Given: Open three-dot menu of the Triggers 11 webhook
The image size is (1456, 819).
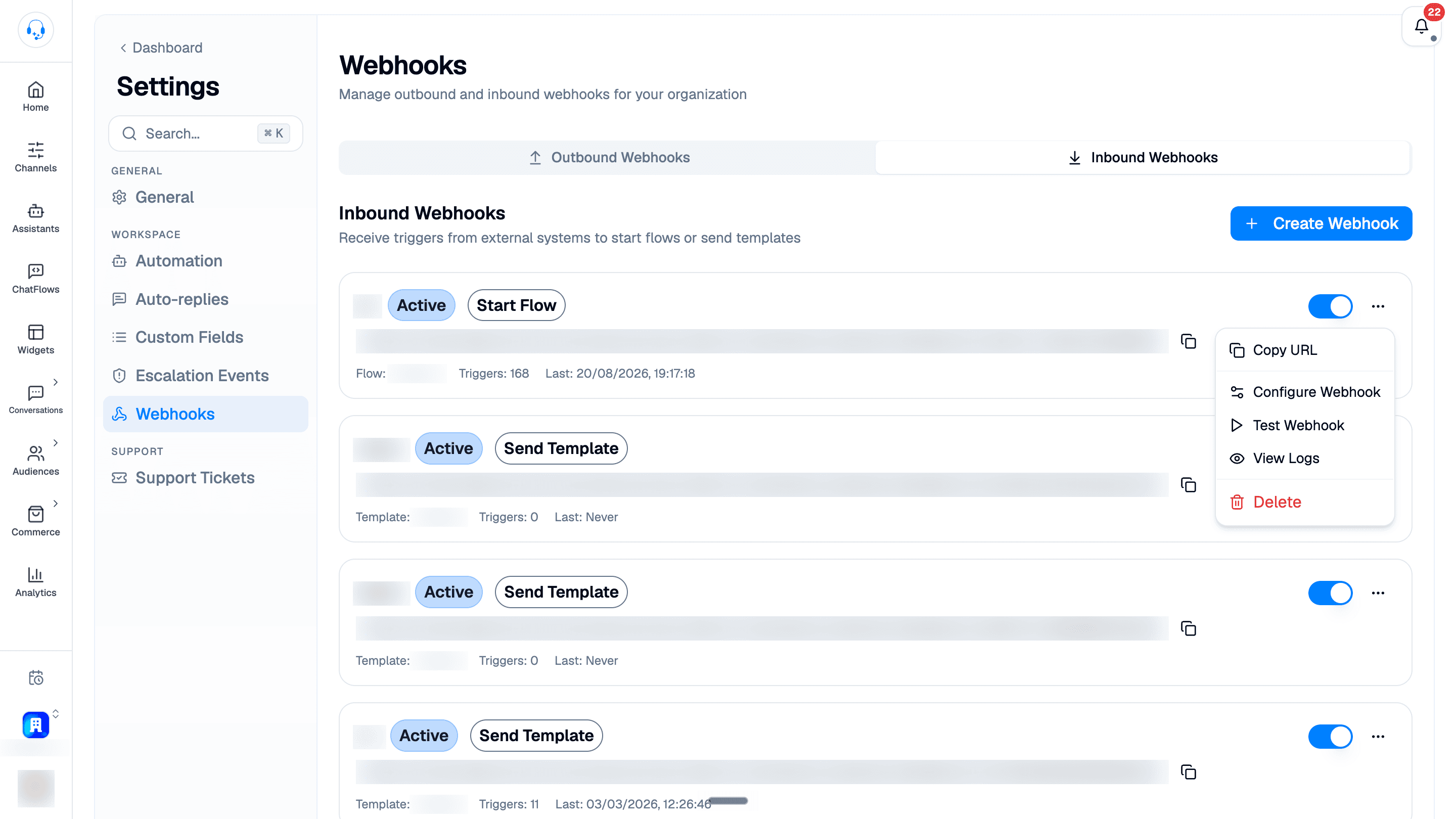Looking at the screenshot, I should click(x=1378, y=737).
